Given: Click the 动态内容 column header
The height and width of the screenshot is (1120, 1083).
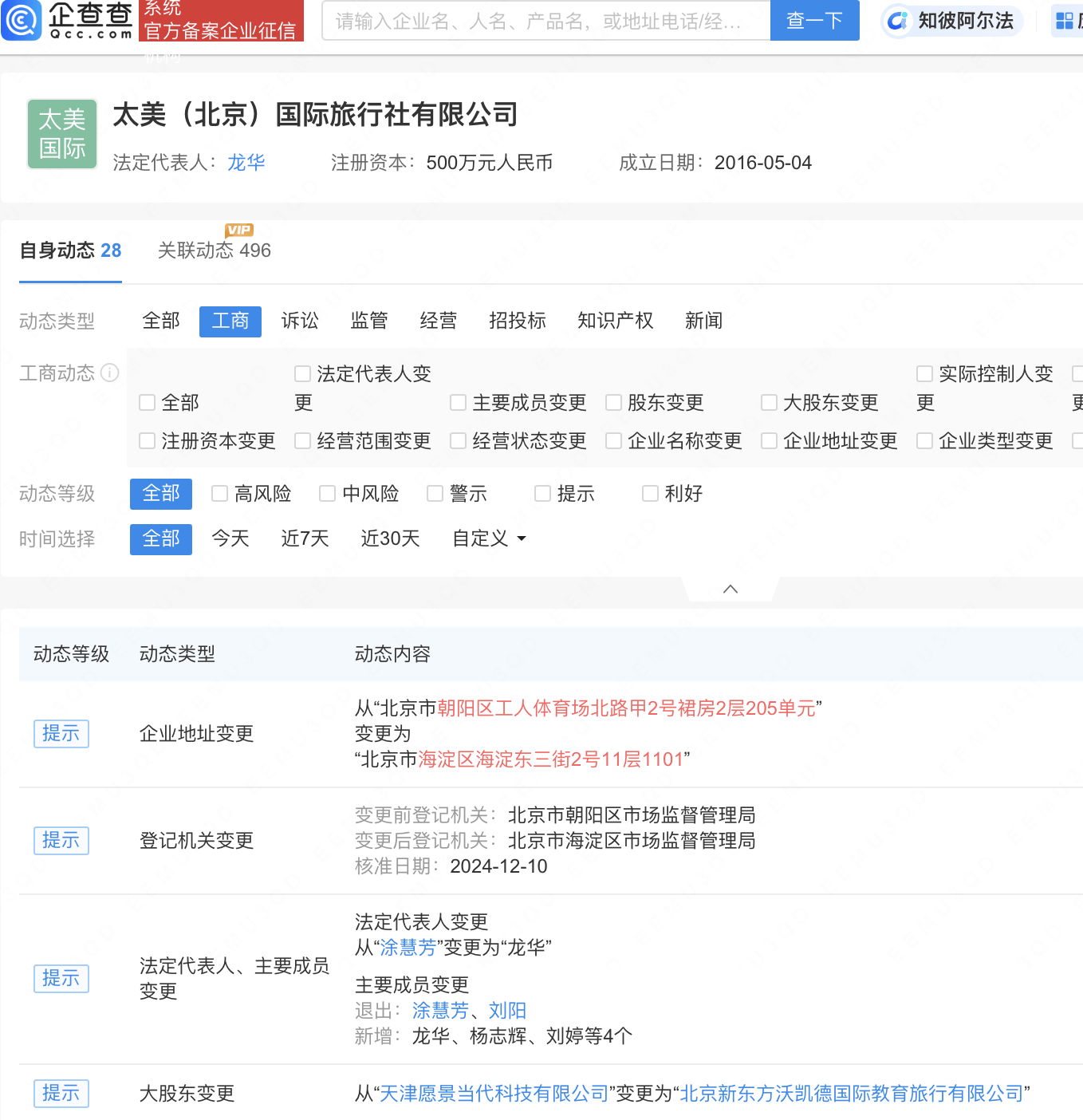Looking at the screenshot, I should pos(392,654).
